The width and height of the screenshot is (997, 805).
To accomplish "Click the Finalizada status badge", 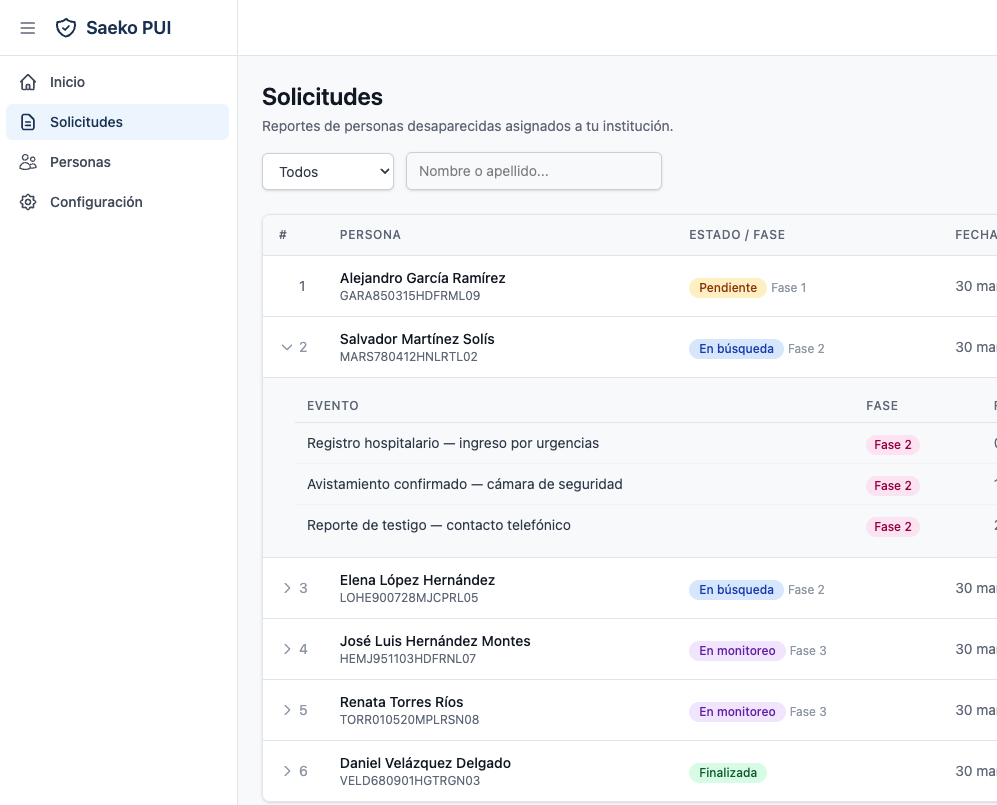I will (x=727, y=773).
